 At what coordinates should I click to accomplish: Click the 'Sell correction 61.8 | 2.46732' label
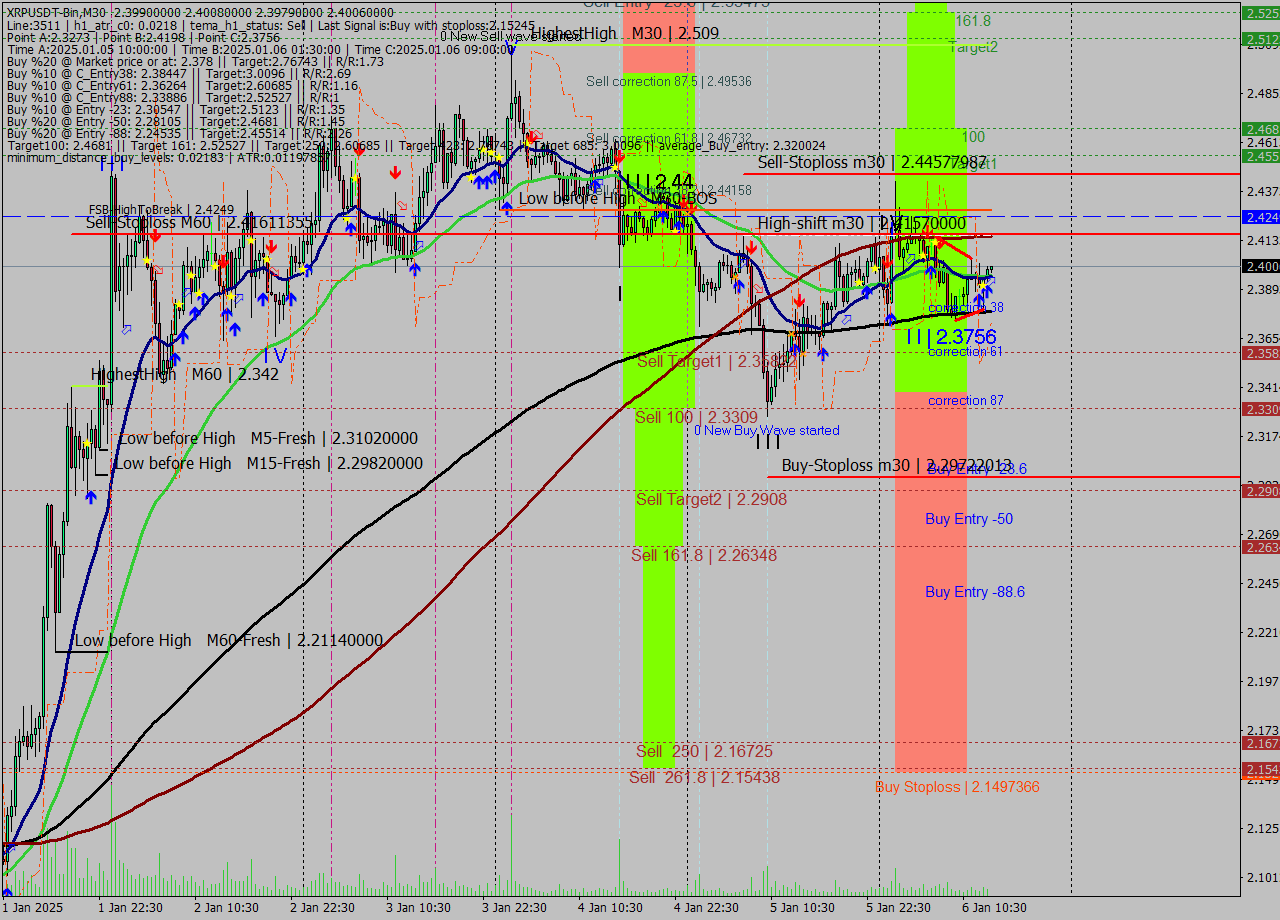pos(669,138)
